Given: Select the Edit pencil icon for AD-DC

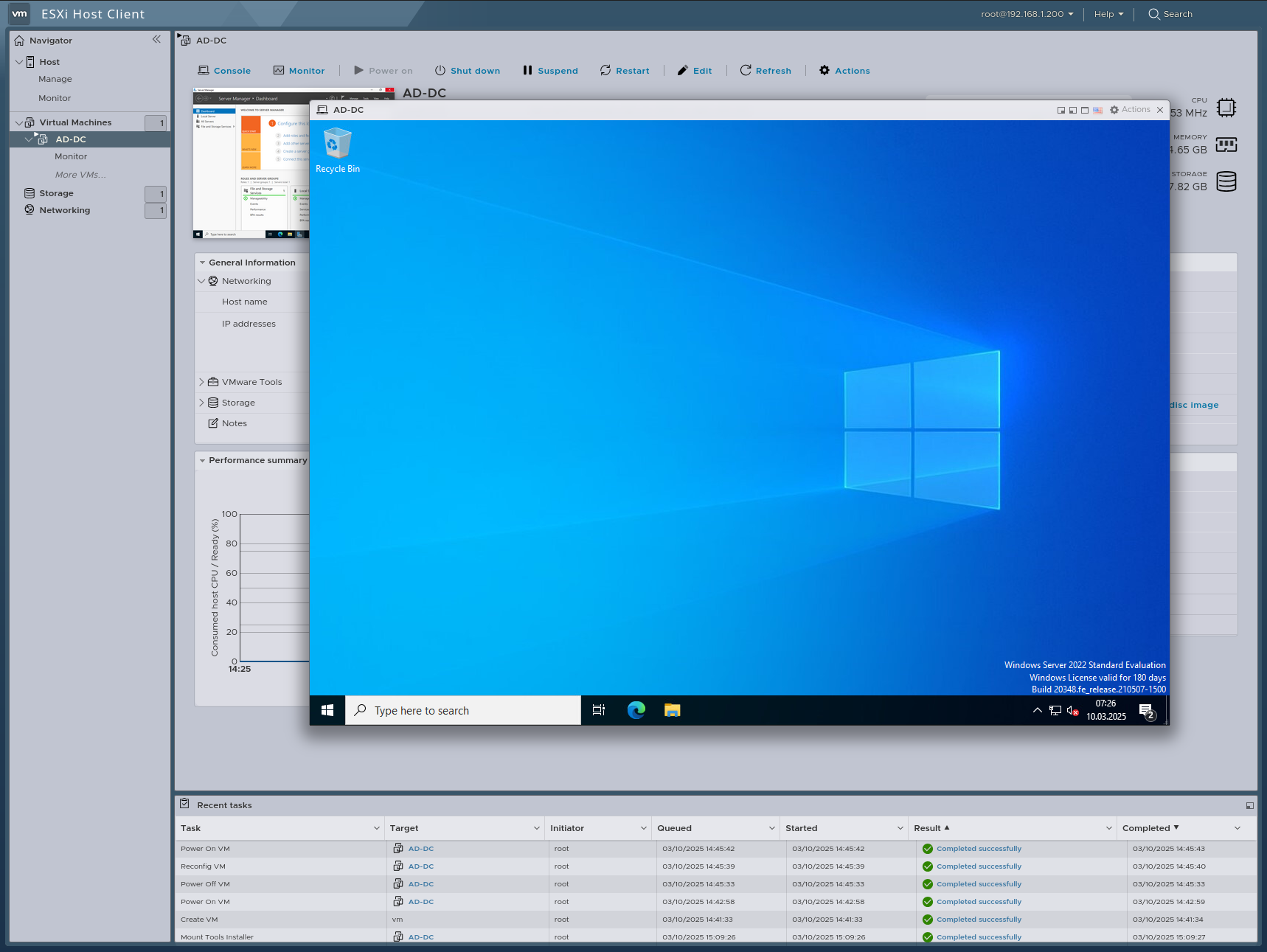Looking at the screenshot, I should pos(683,70).
